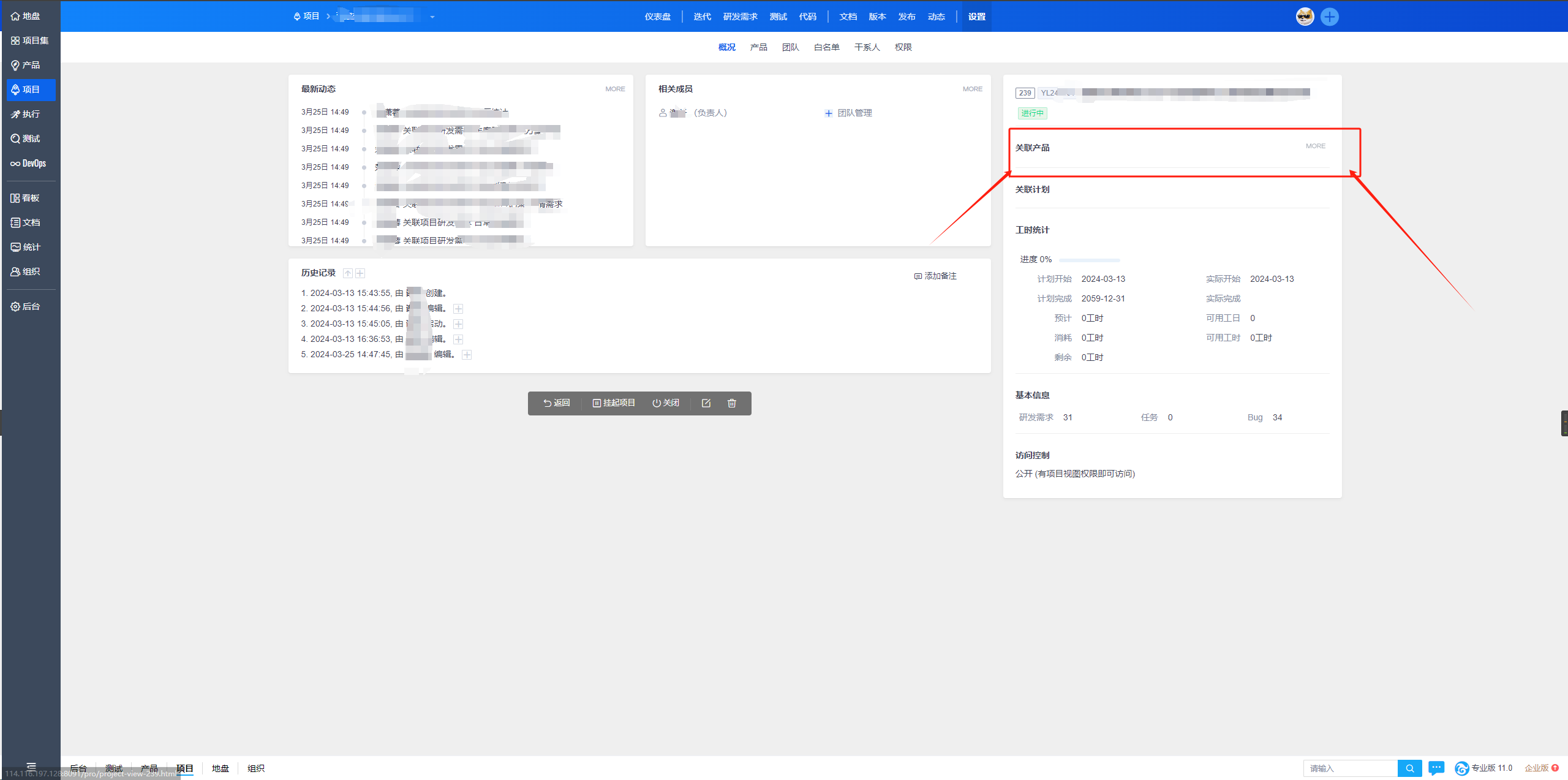Open DevOps in the left sidebar

pos(28,164)
